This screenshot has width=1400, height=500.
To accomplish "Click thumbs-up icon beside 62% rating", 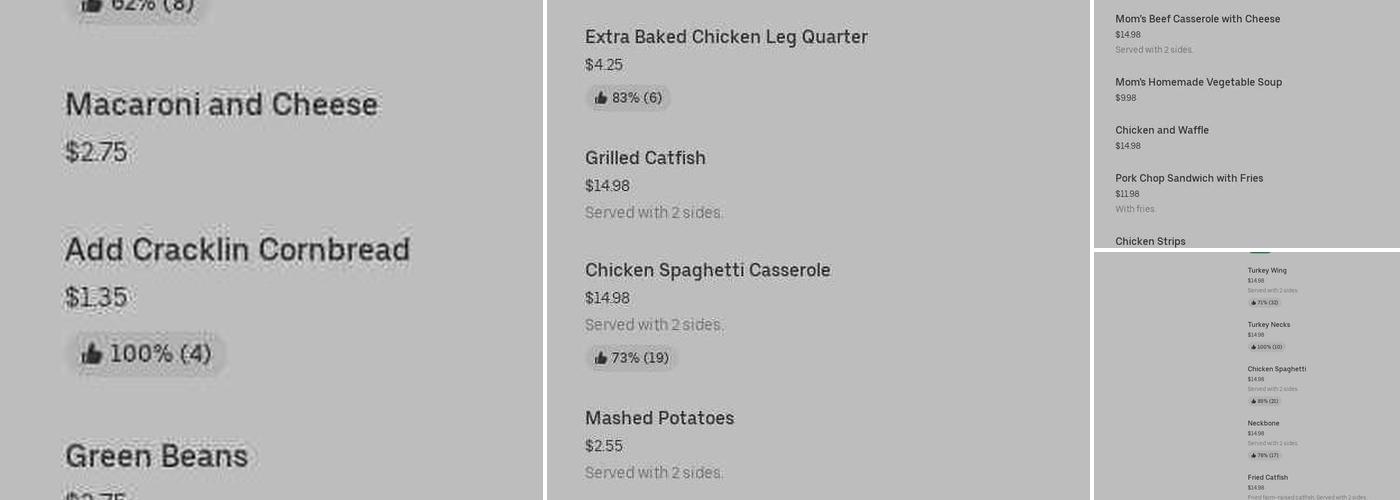I will [x=92, y=5].
